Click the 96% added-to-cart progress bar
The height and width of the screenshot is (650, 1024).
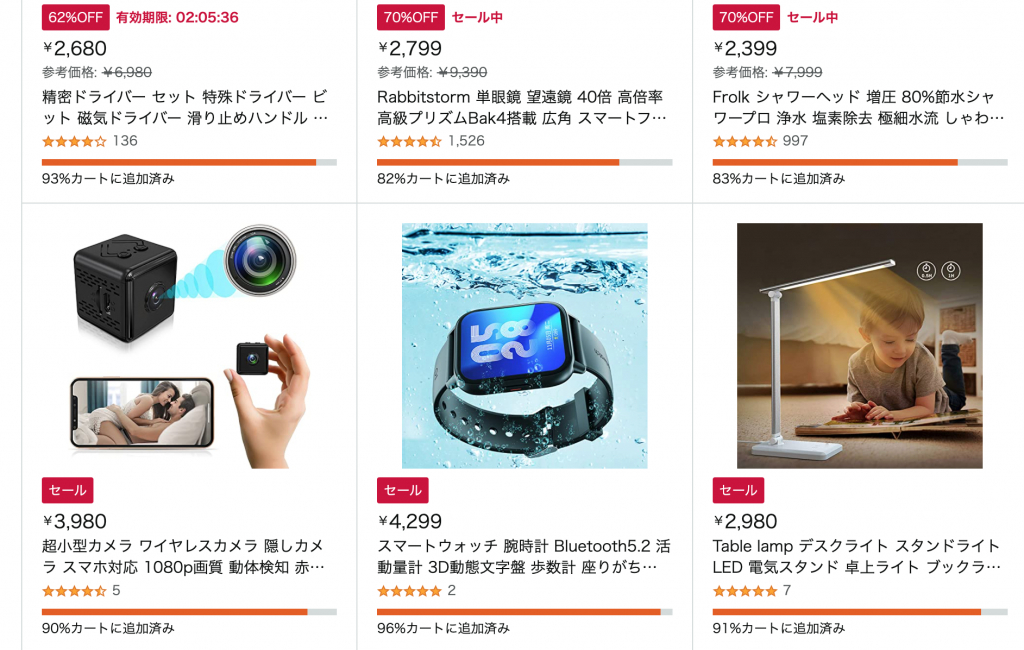(524, 612)
